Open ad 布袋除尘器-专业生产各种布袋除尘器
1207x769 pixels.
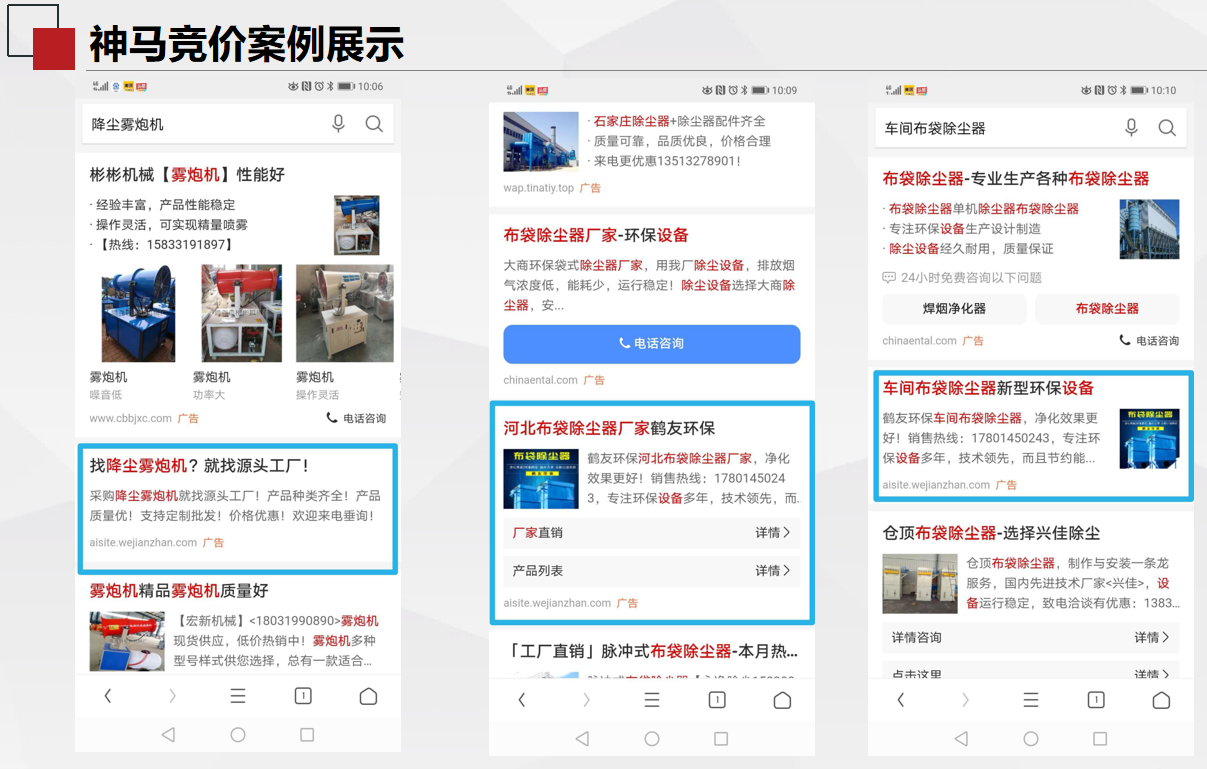click(x=1016, y=179)
